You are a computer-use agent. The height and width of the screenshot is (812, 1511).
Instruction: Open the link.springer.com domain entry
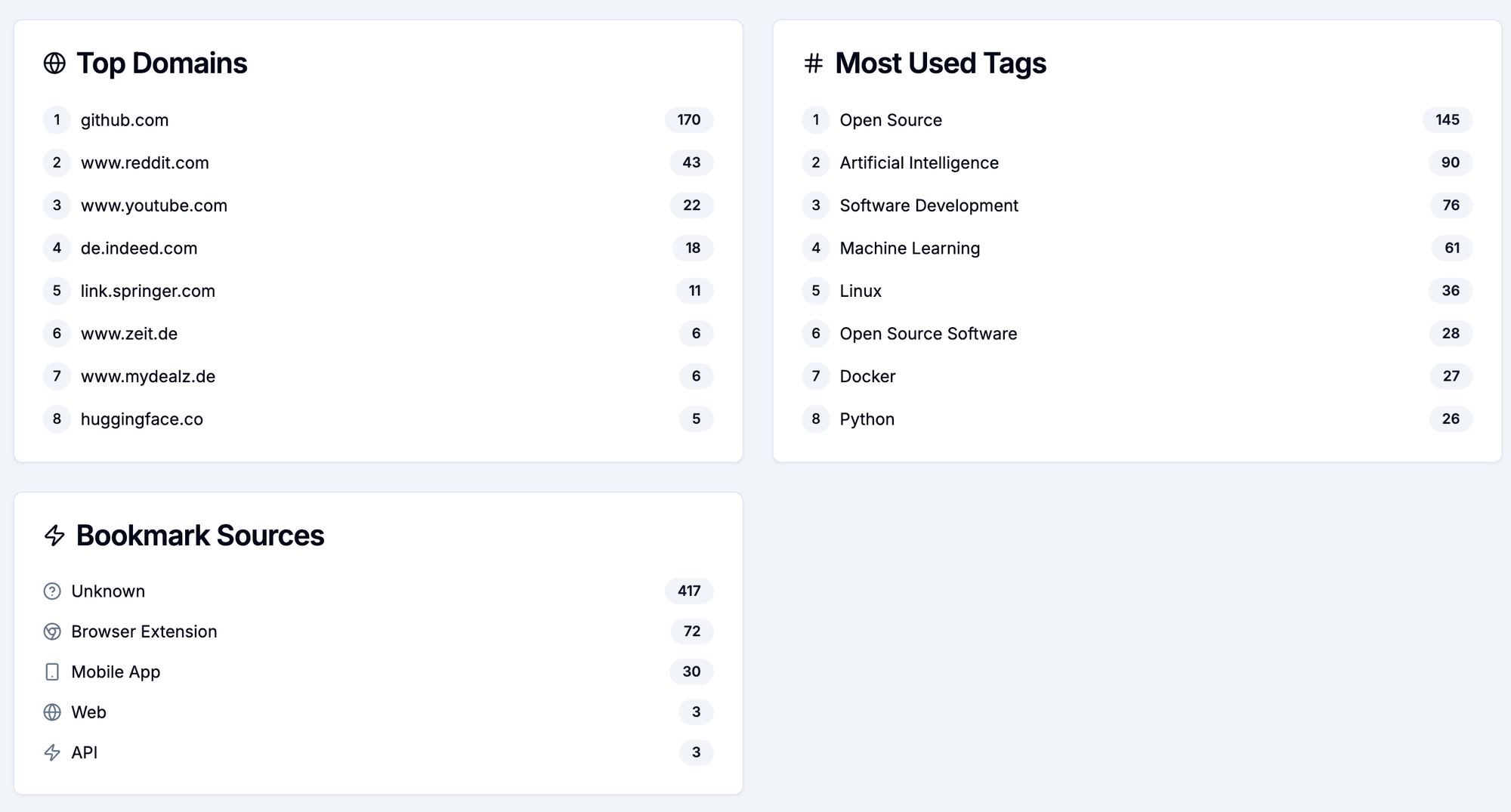click(147, 291)
